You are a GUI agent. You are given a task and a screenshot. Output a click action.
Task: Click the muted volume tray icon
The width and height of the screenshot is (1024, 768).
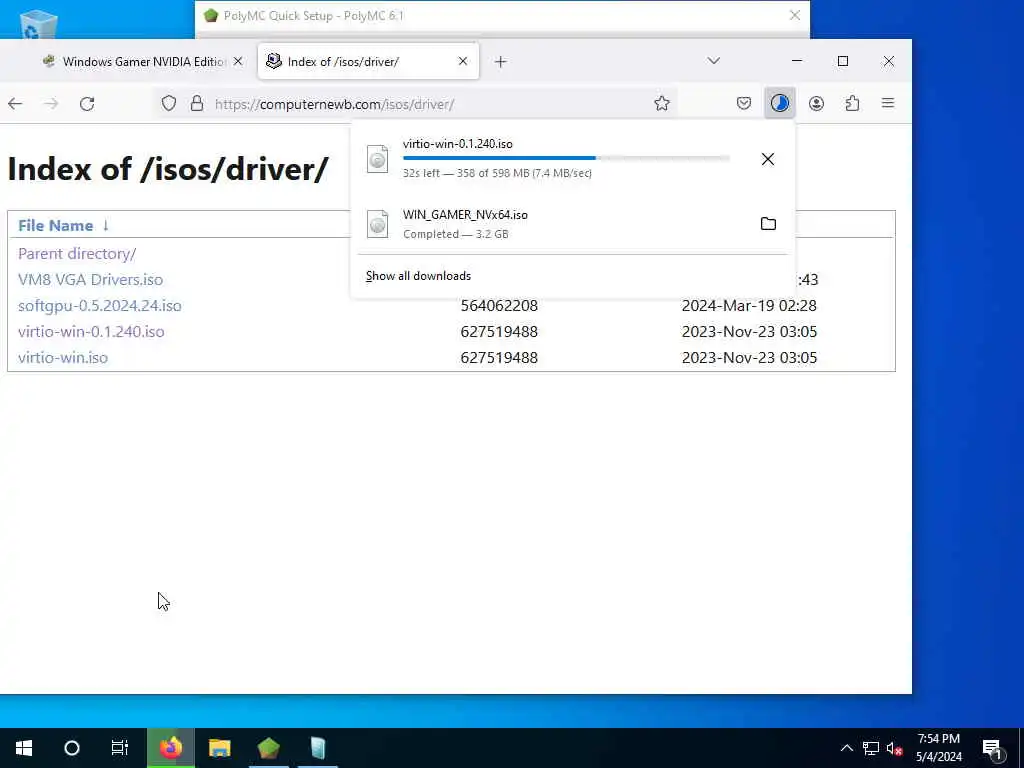click(x=894, y=748)
